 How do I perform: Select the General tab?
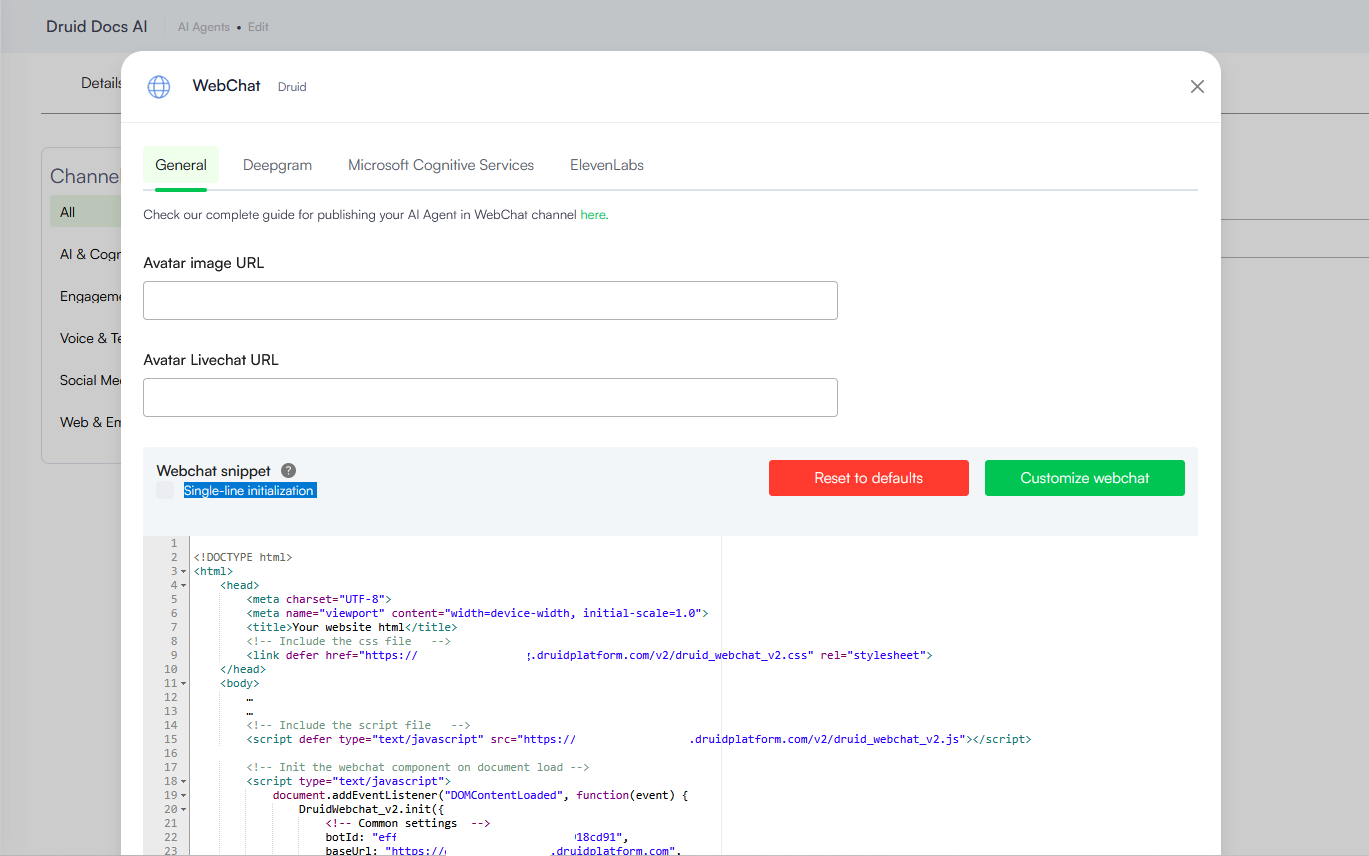tap(181, 166)
